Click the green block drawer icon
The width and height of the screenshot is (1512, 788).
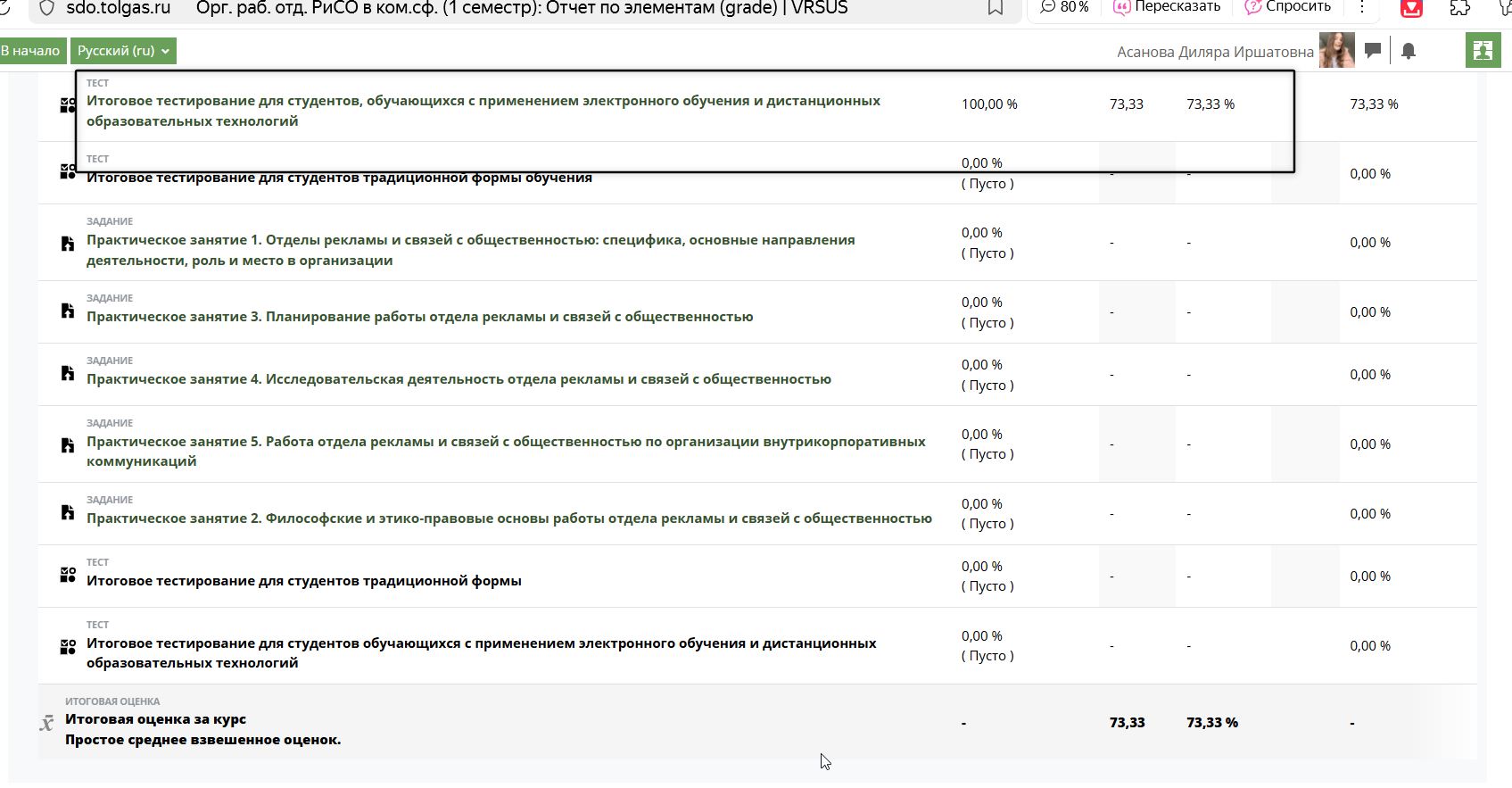1483,51
